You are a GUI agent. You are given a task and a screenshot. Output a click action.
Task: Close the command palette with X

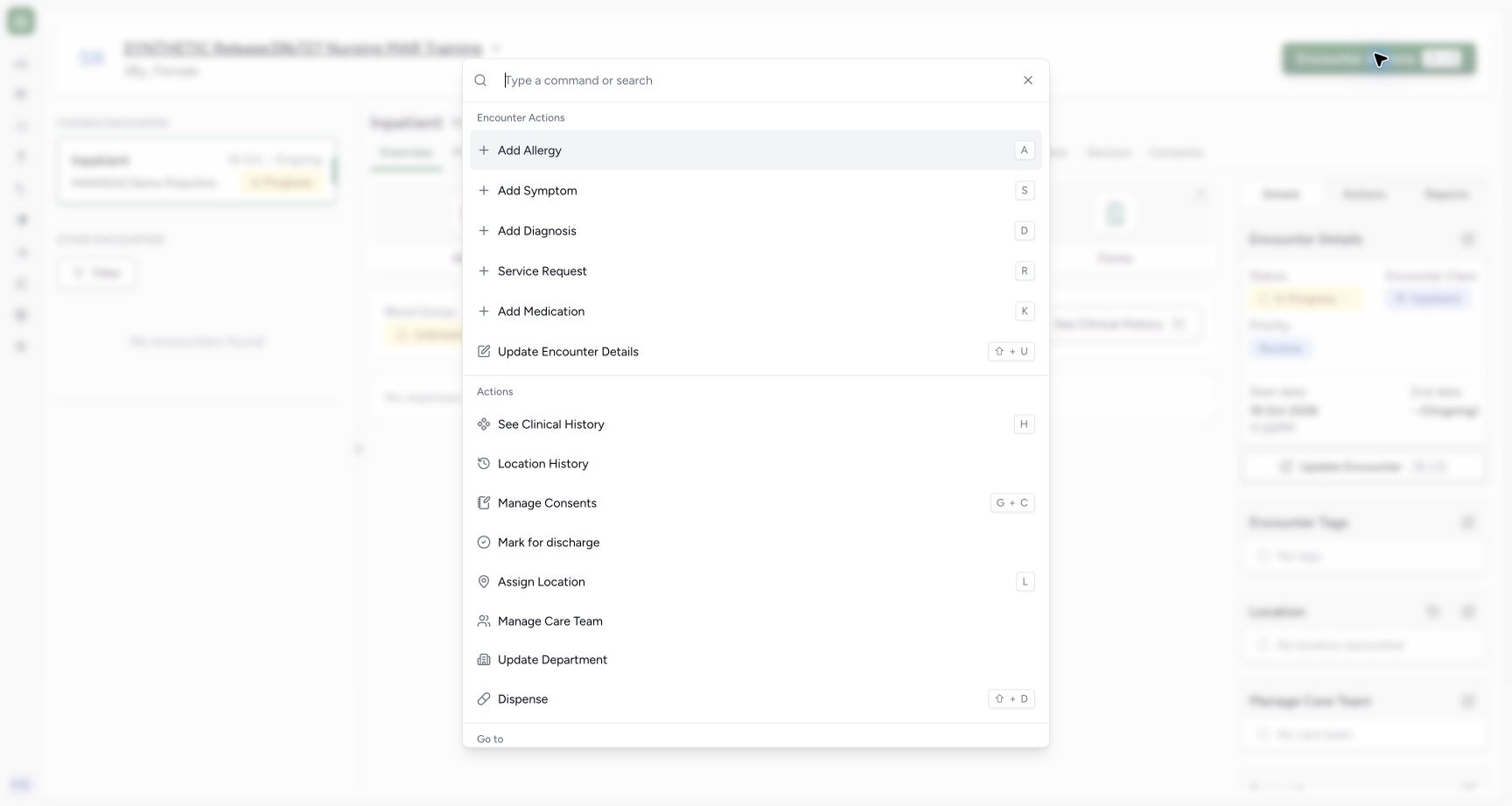[1028, 81]
